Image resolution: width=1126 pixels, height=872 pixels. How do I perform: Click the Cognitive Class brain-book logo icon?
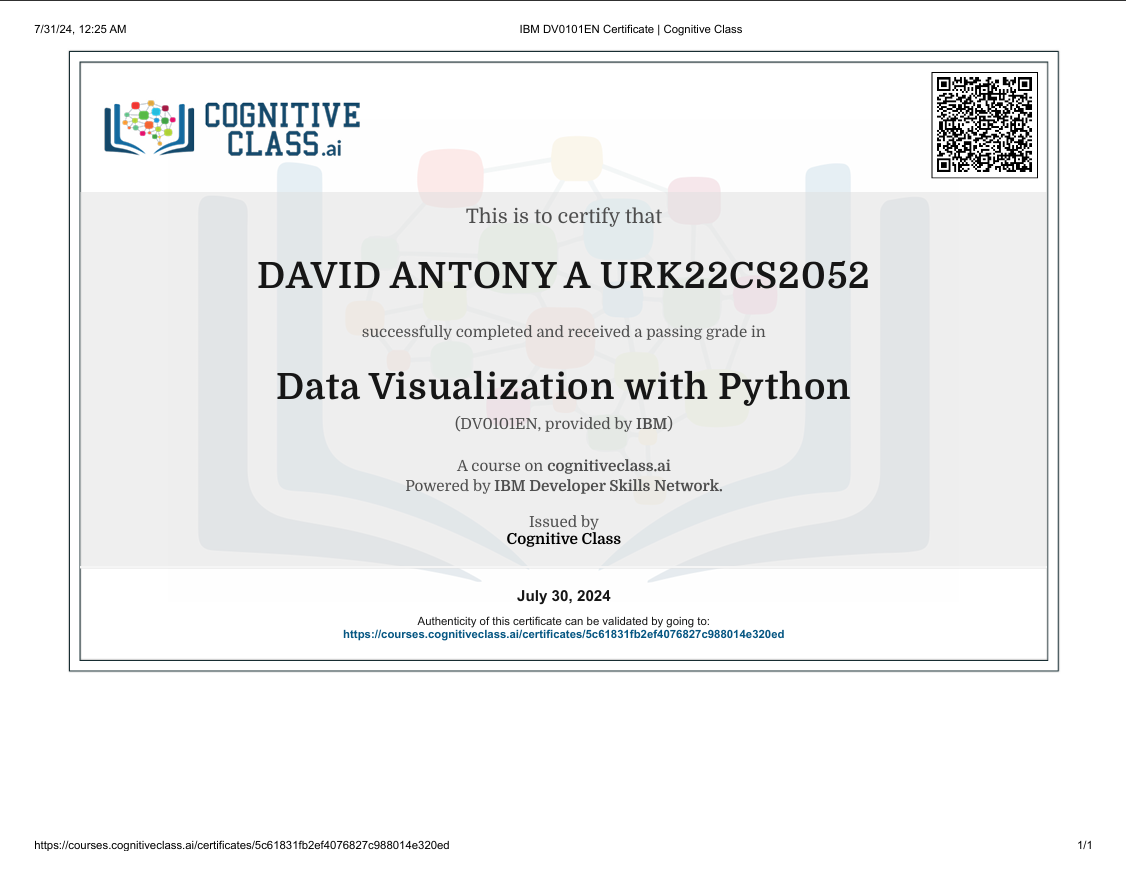tap(149, 128)
